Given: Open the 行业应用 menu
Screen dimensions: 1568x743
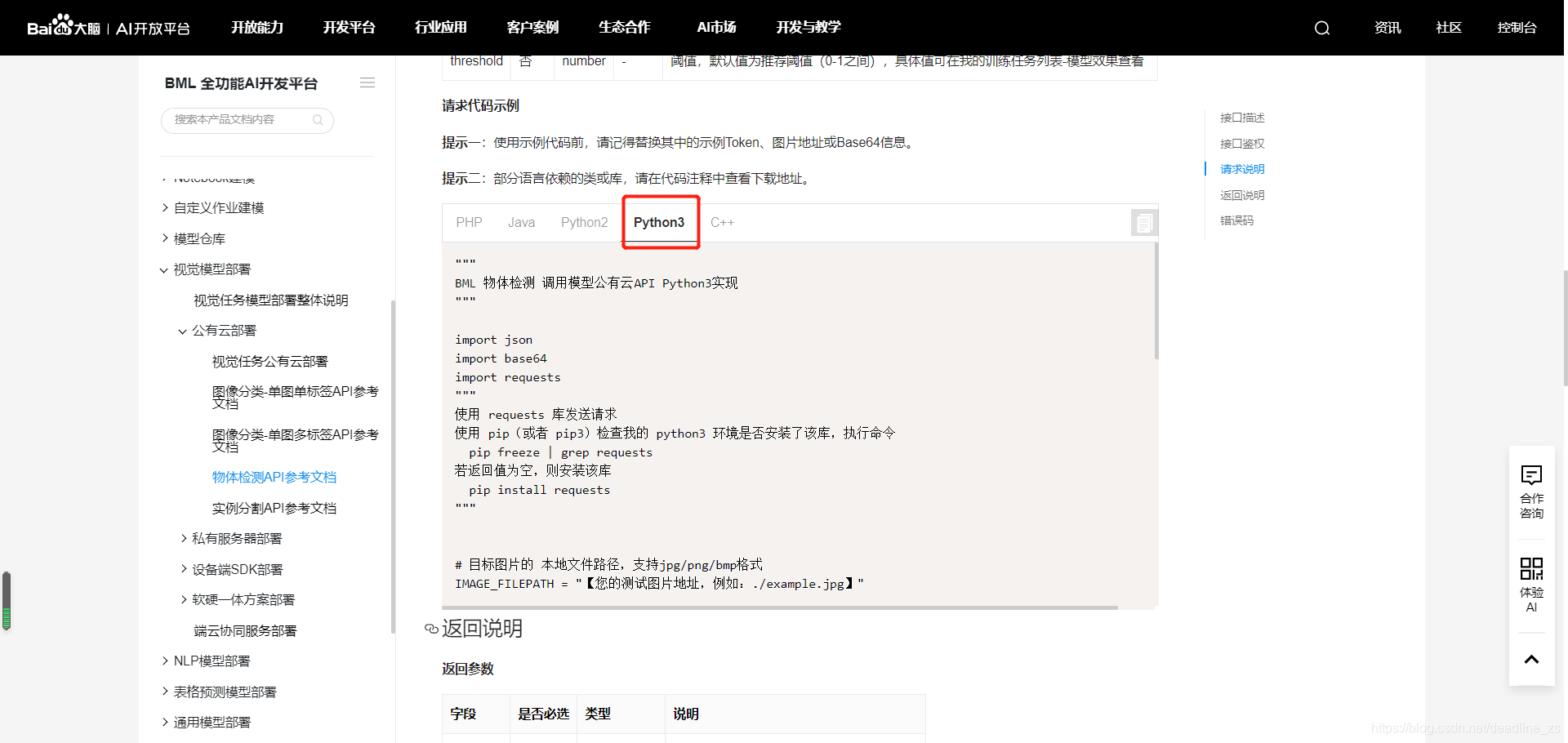Looking at the screenshot, I should click(441, 27).
